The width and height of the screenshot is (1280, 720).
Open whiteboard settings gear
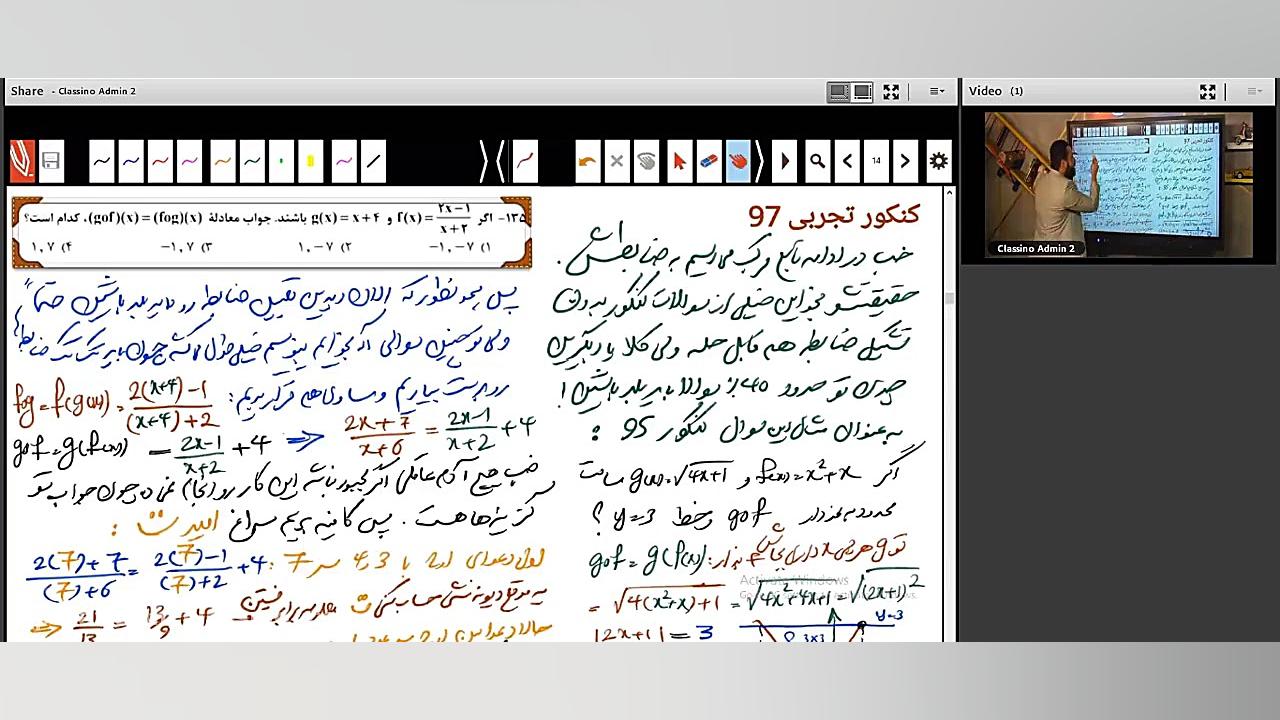pos(938,161)
